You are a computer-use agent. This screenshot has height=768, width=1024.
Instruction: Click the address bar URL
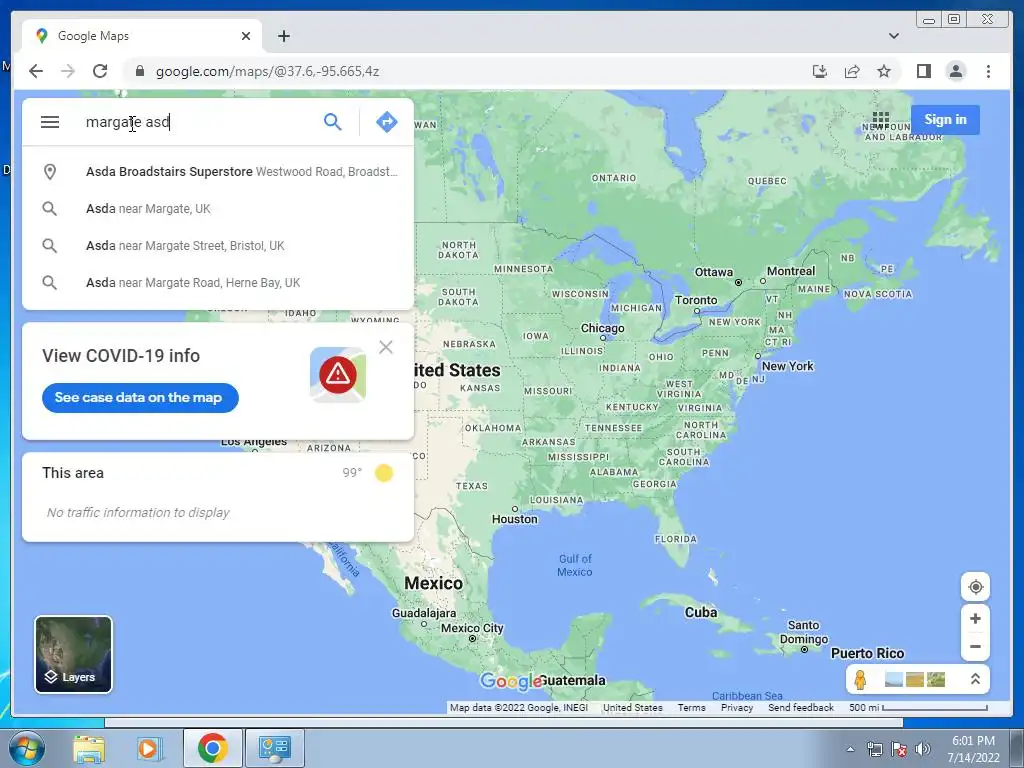[267, 71]
